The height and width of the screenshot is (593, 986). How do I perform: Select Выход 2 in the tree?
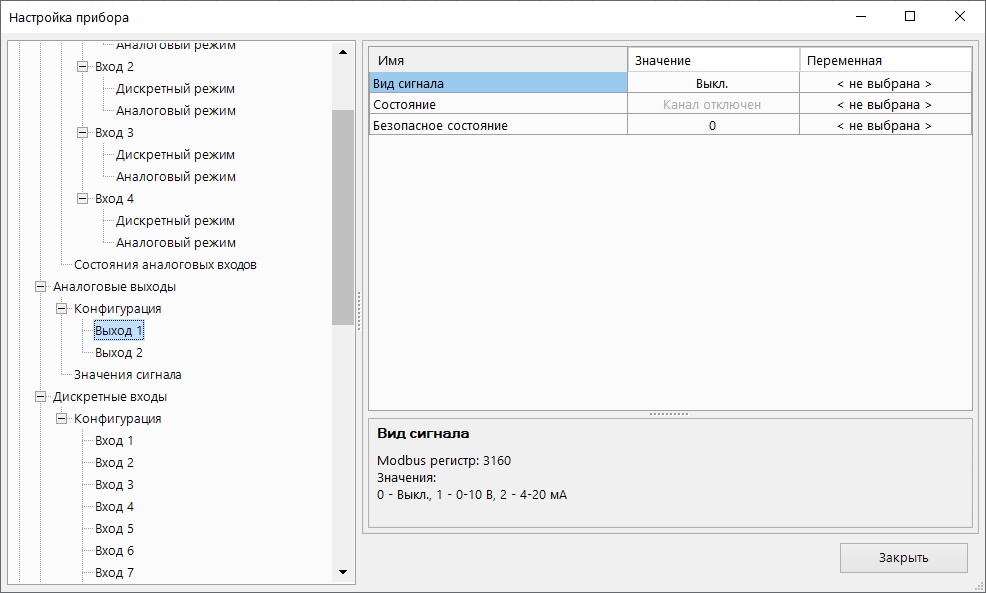[118, 353]
